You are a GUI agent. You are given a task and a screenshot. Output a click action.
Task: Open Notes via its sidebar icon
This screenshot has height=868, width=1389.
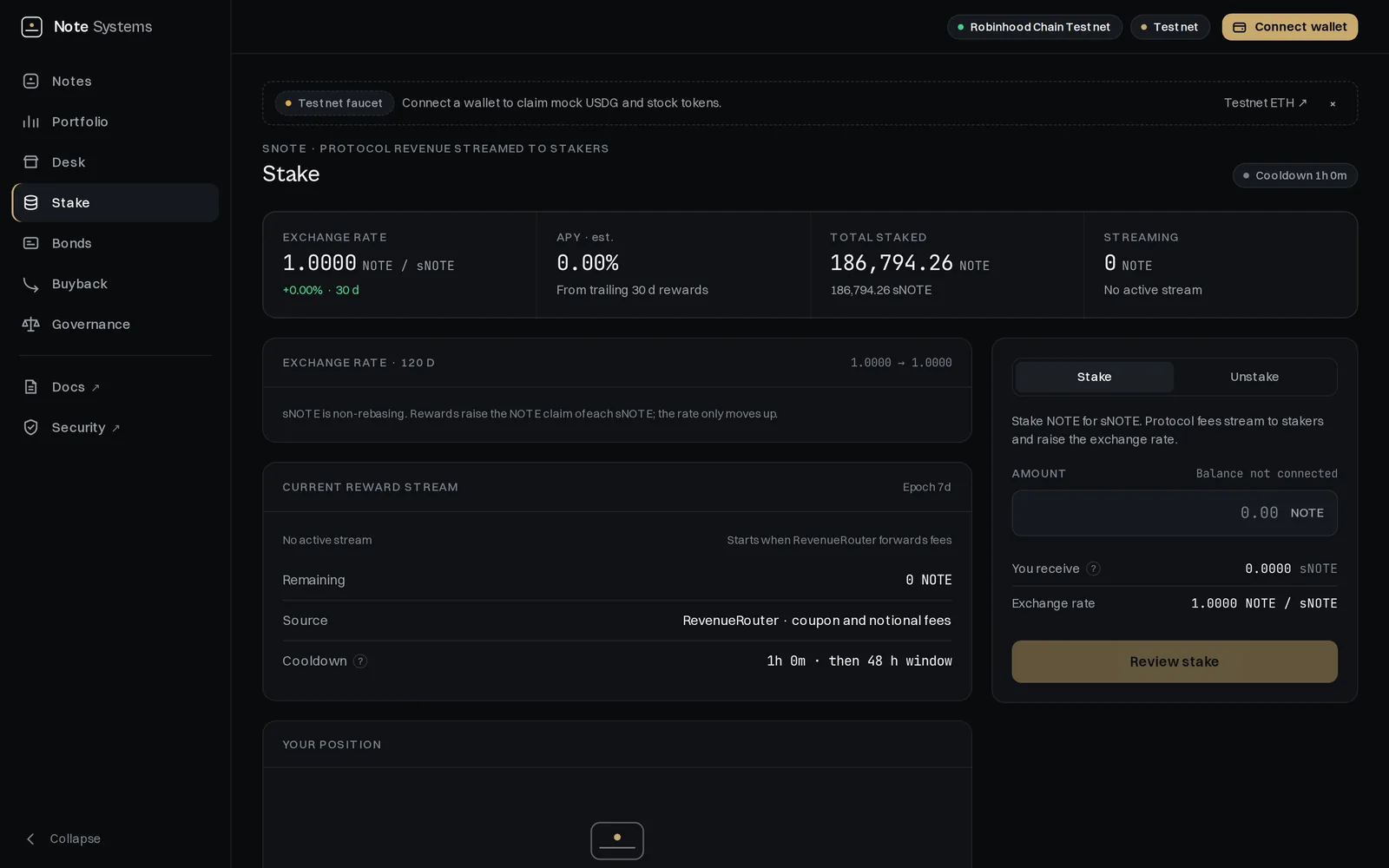(x=31, y=81)
